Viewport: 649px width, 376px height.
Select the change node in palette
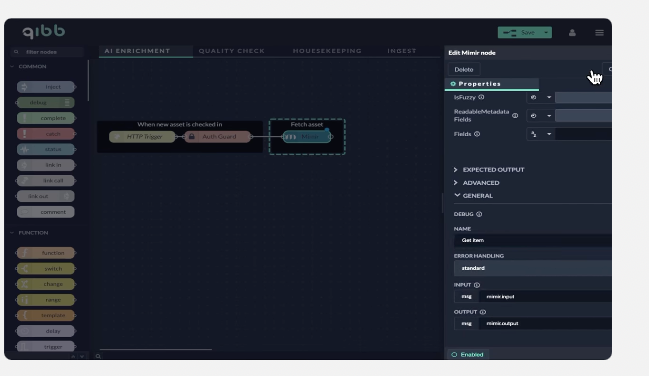click(x=46, y=284)
